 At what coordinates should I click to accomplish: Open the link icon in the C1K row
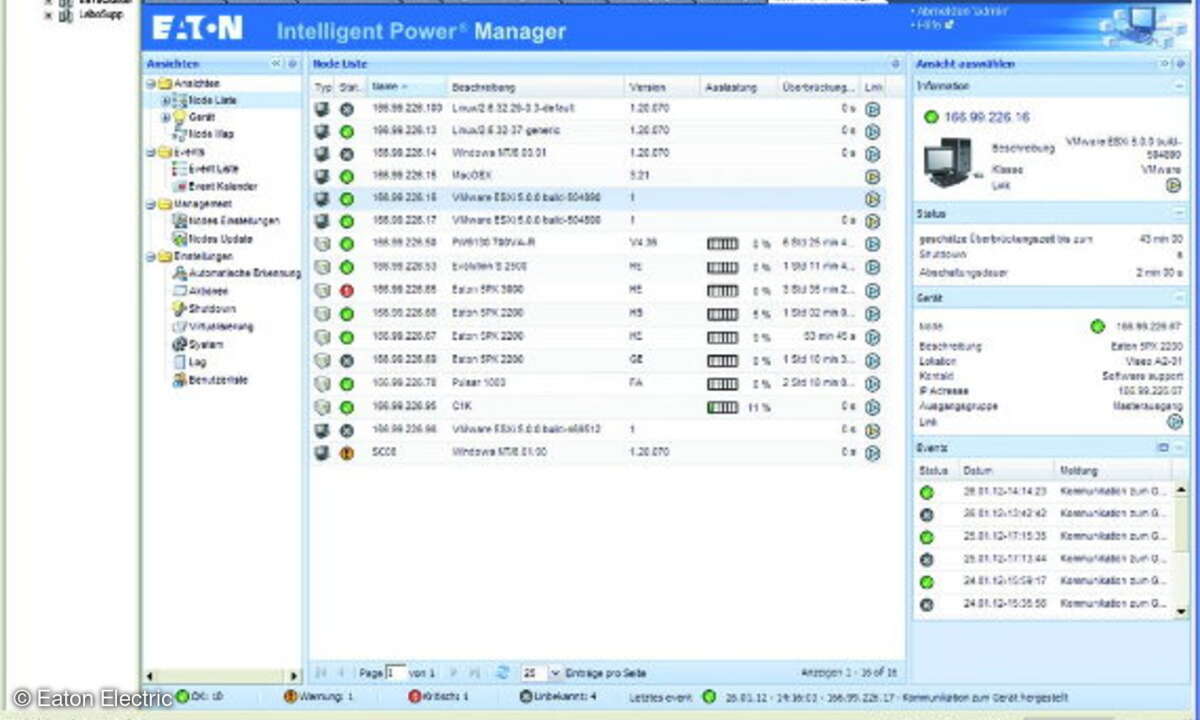[872, 407]
